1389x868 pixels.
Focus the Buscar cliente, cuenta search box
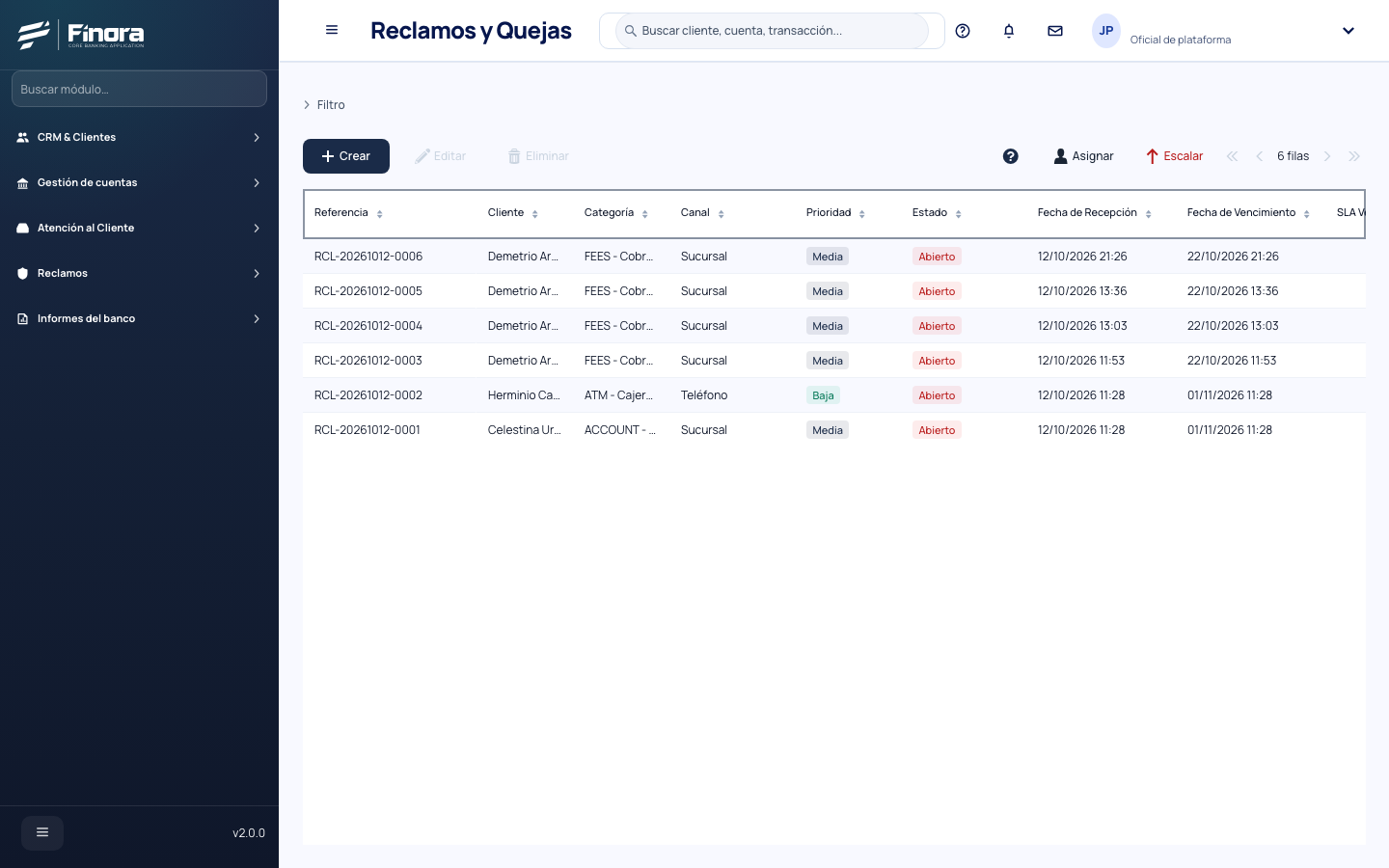[x=772, y=31]
